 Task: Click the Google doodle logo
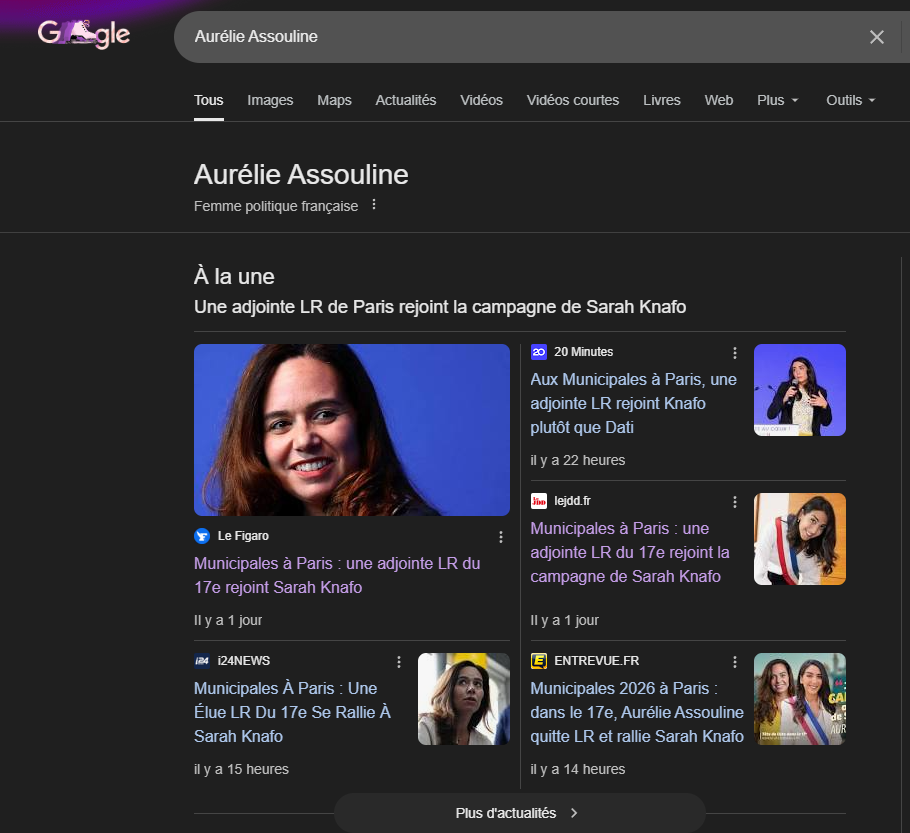coord(84,34)
